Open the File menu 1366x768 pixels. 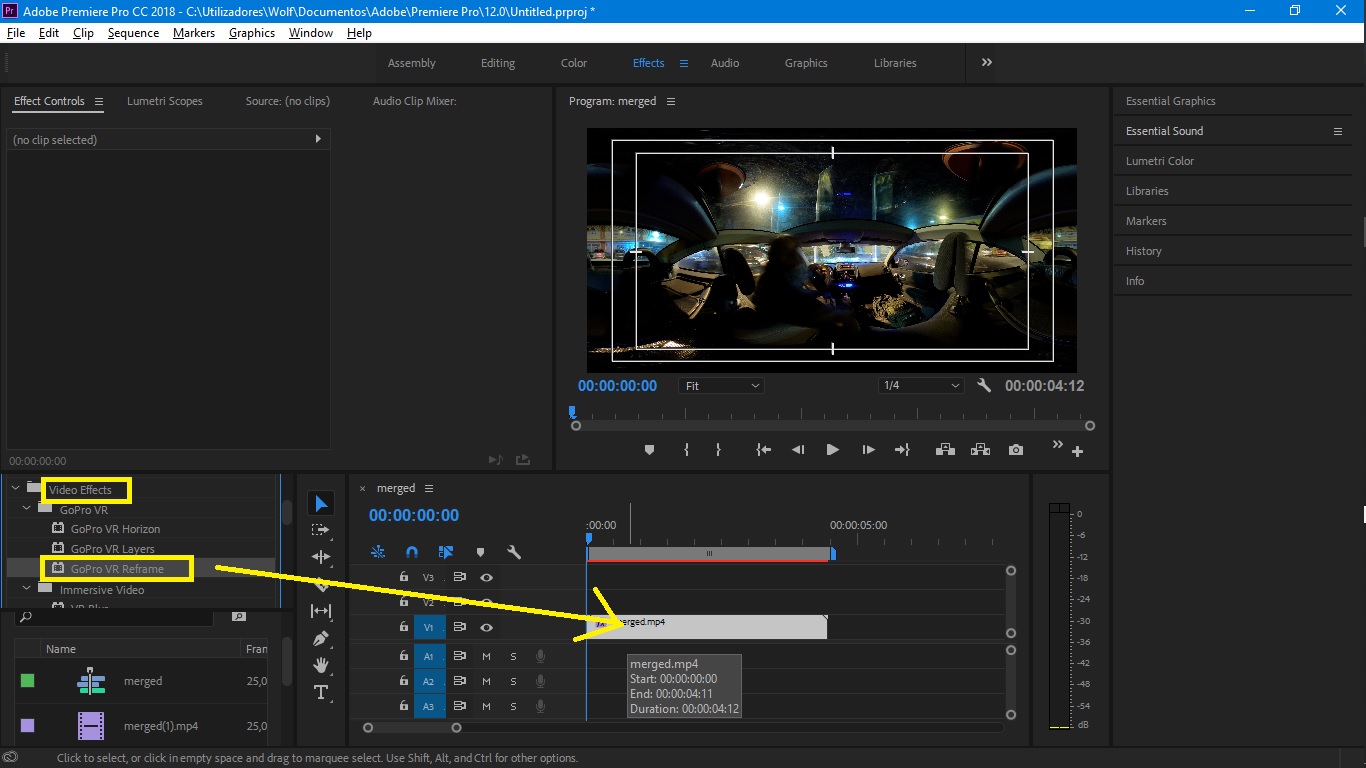point(15,33)
